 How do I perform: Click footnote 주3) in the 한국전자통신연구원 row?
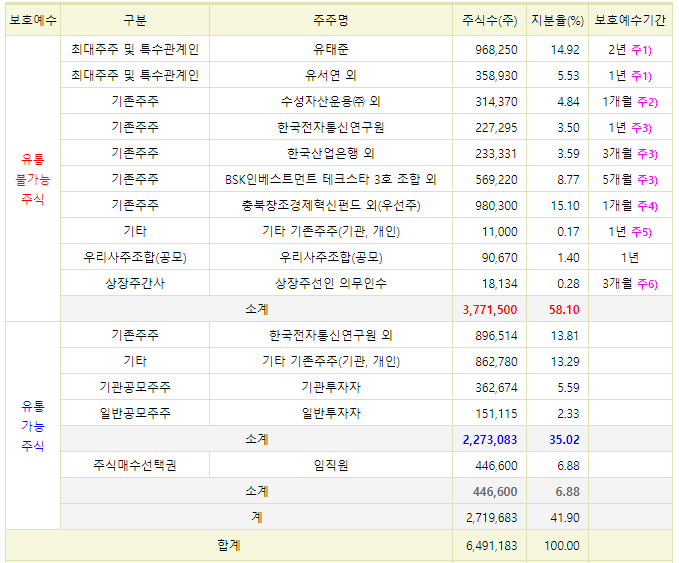point(642,128)
